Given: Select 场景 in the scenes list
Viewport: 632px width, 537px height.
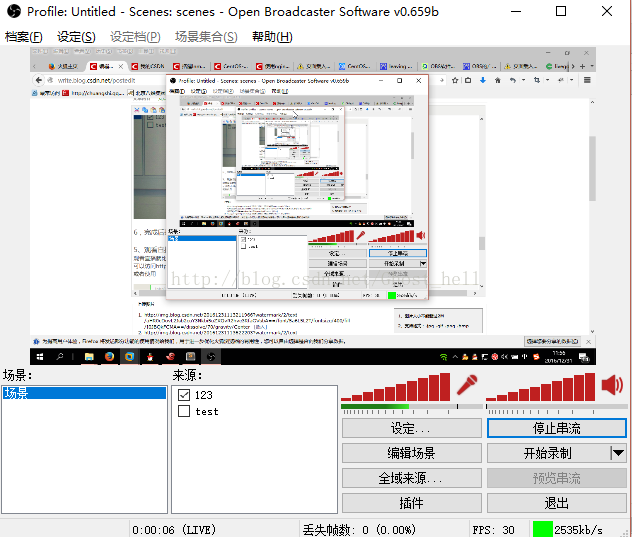Looking at the screenshot, I should click(84, 393).
